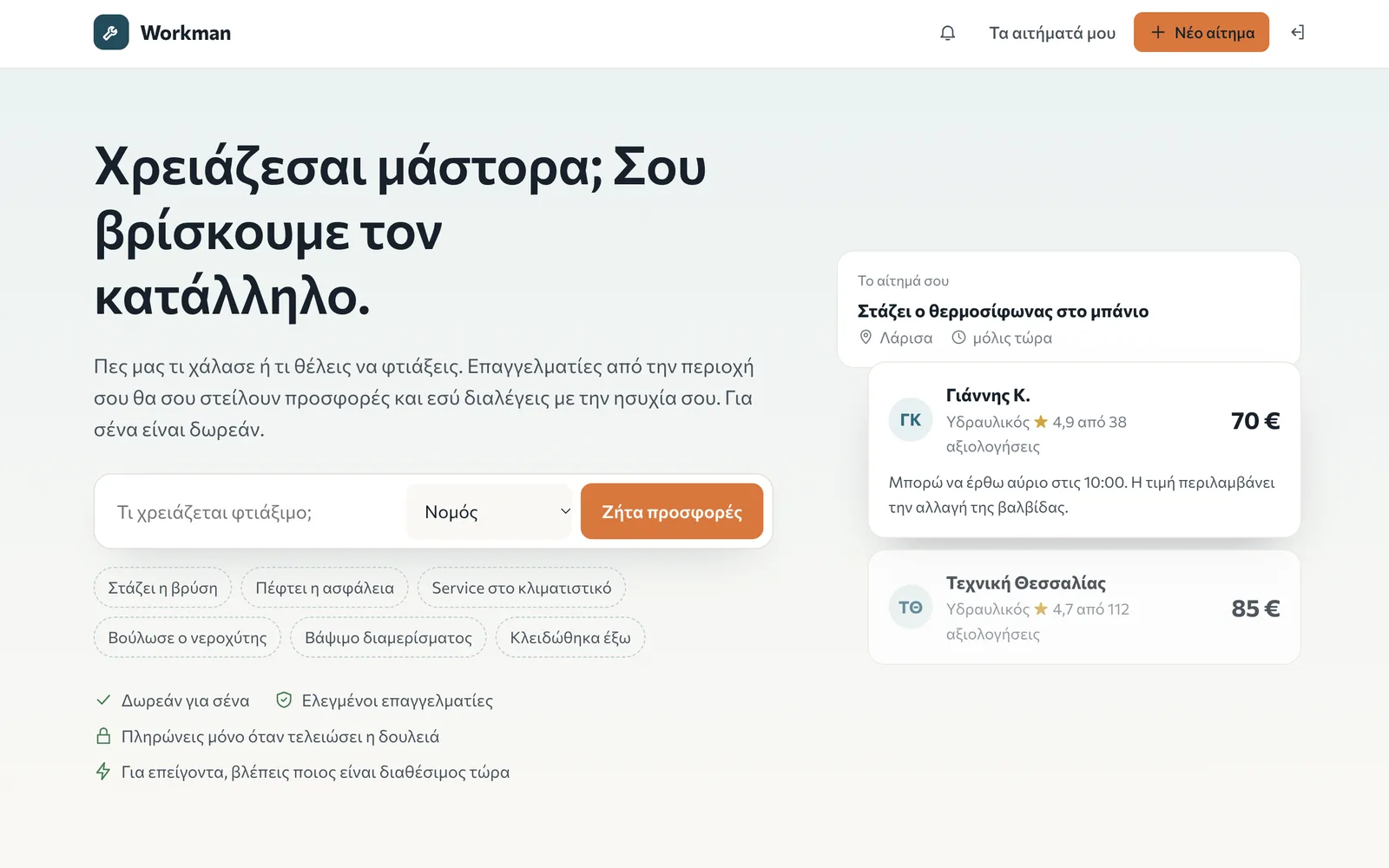This screenshot has height=868, width=1389.
Task: Click request title Στάζει ο θερμοσίφωνας στο μπάνιο
Action: click(1003, 311)
